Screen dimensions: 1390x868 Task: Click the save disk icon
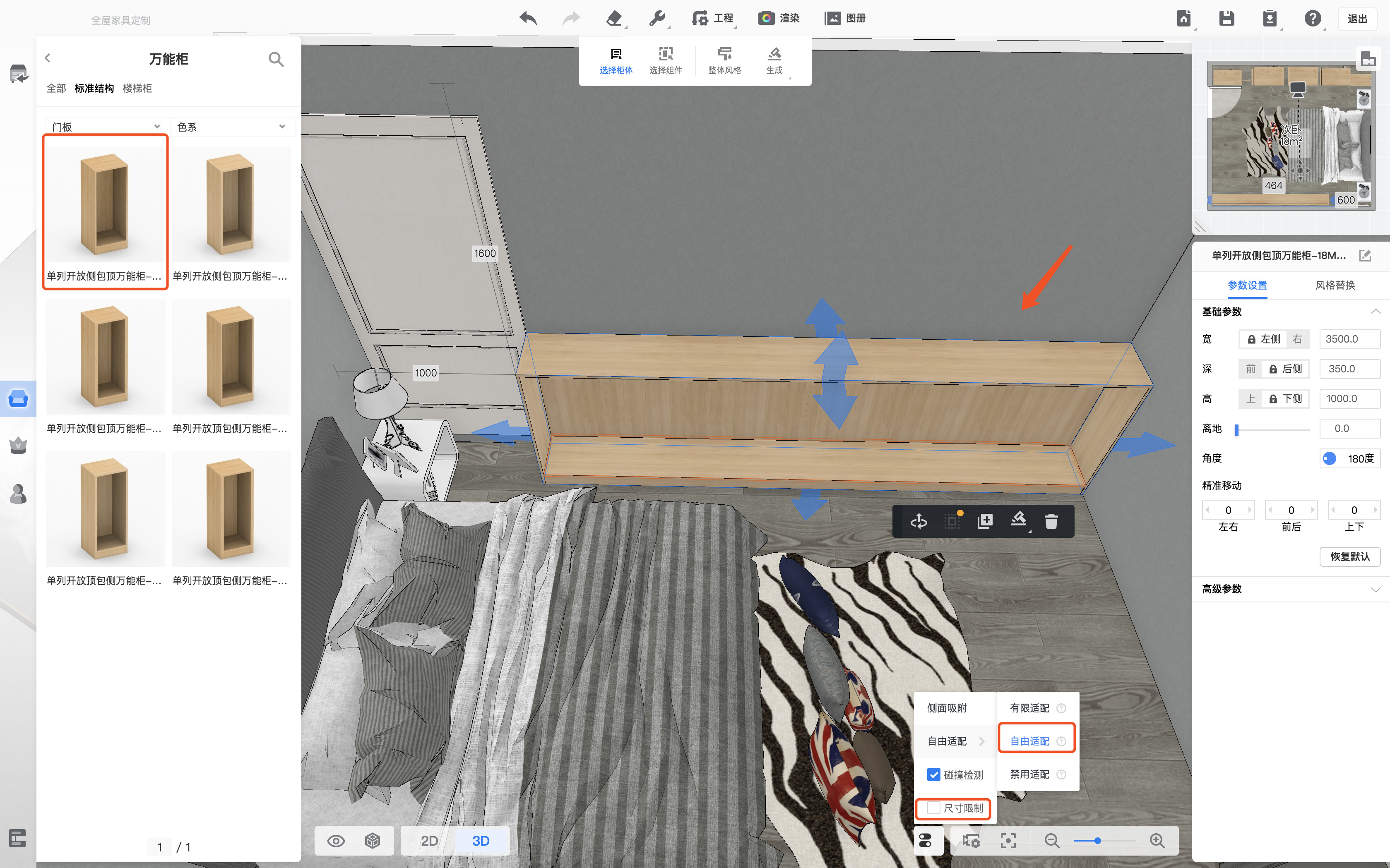click(1226, 18)
